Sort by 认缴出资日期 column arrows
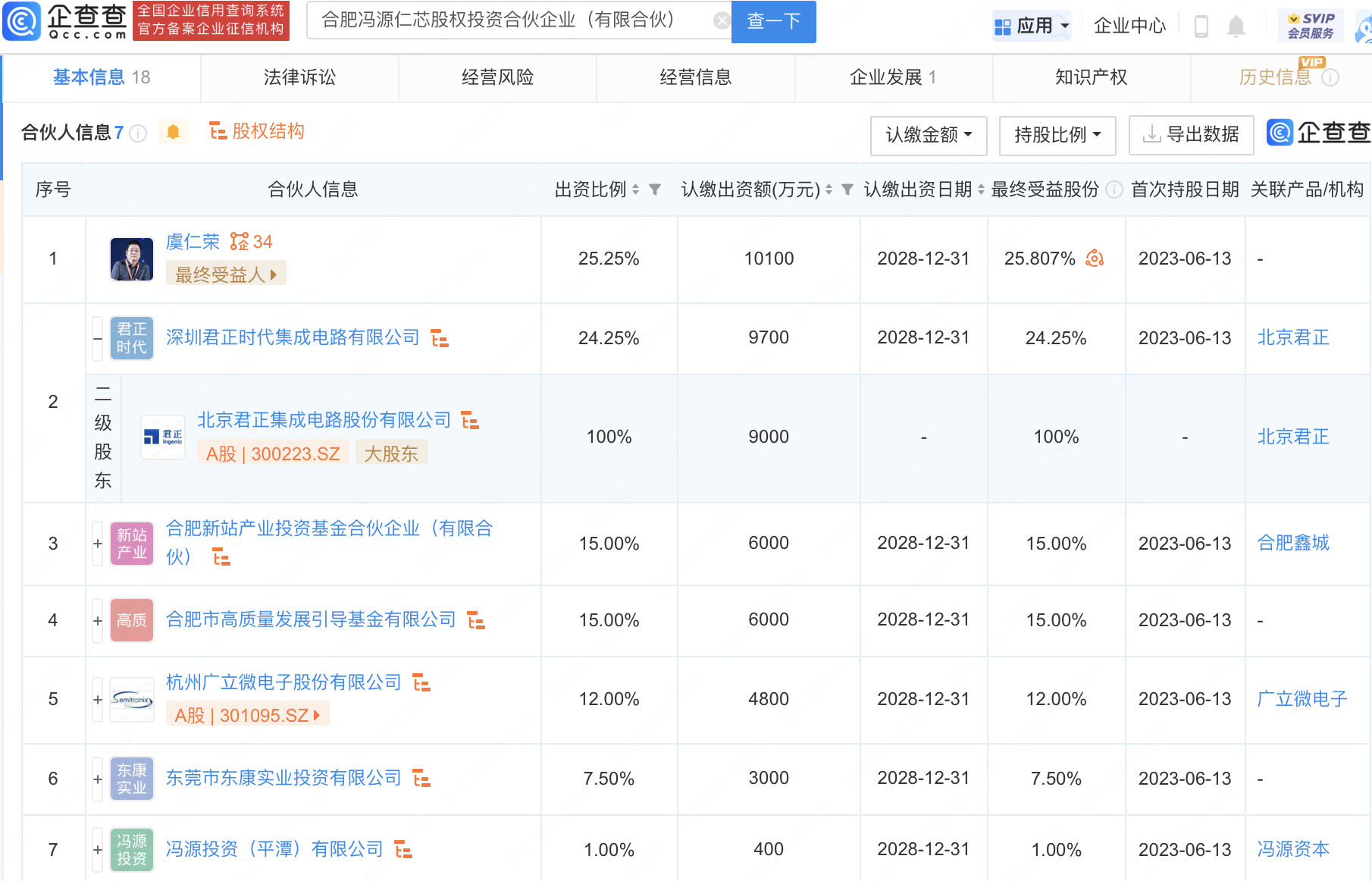 (x=981, y=190)
